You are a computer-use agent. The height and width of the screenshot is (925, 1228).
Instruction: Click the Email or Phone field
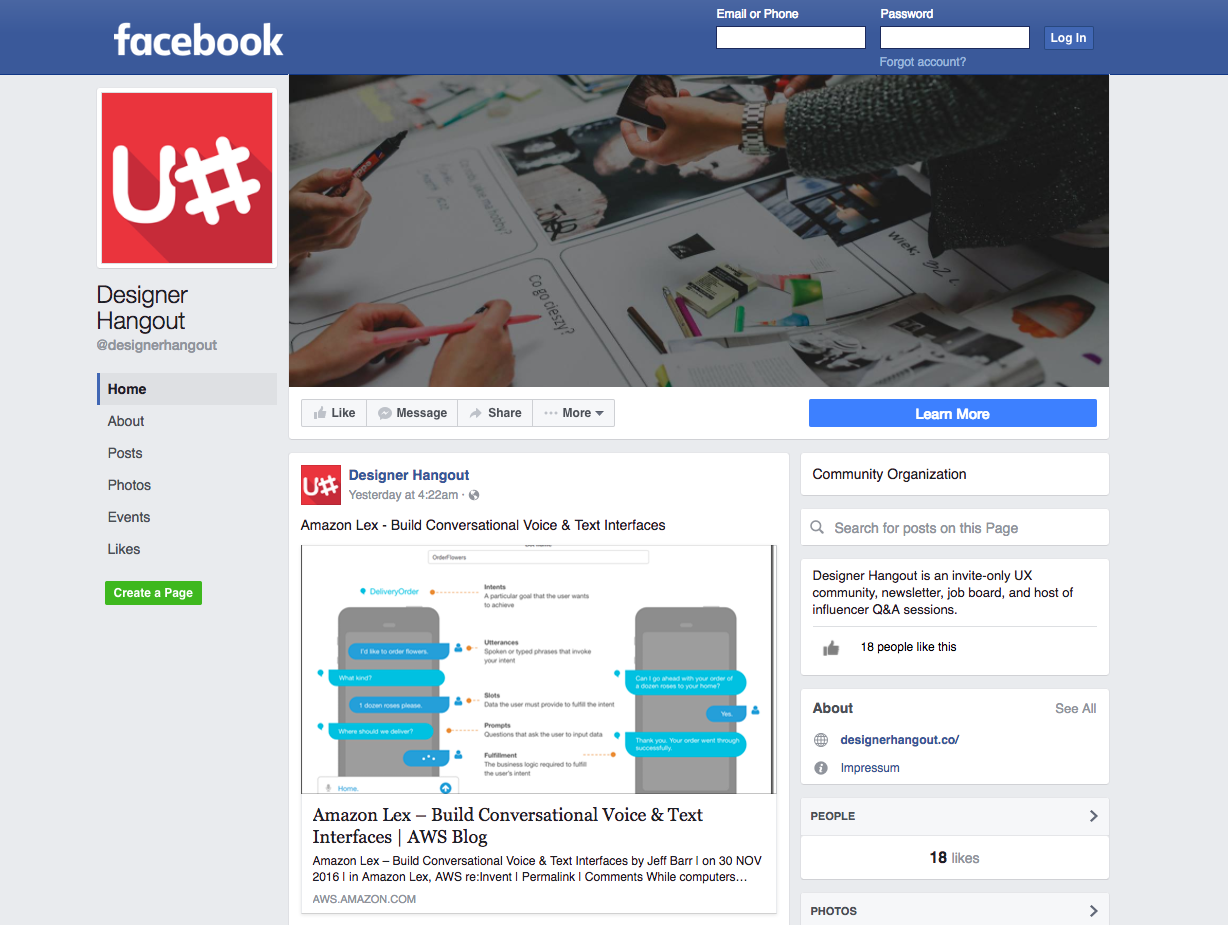[x=791, y=38]
